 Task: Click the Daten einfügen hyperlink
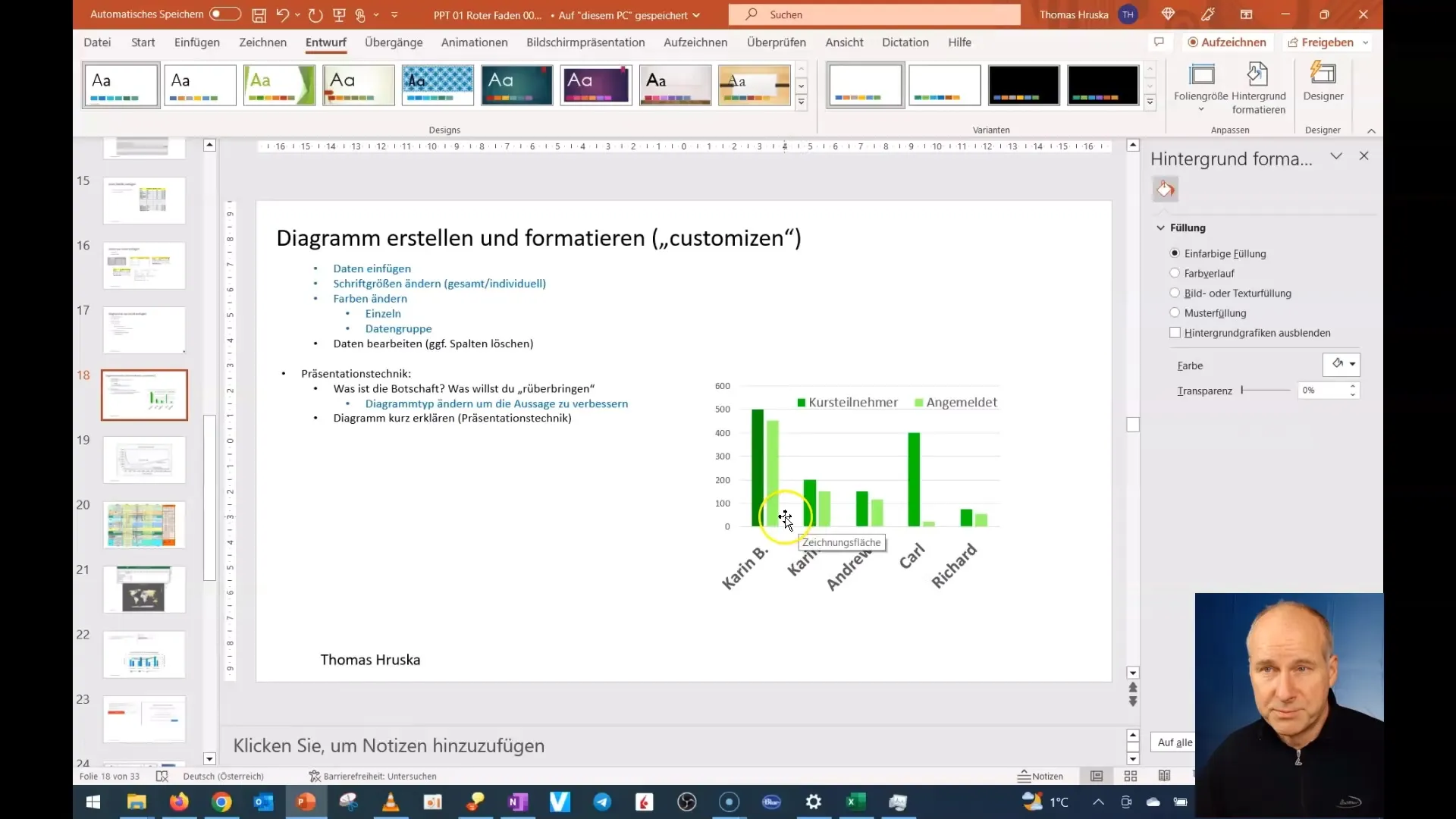point(371,268)
